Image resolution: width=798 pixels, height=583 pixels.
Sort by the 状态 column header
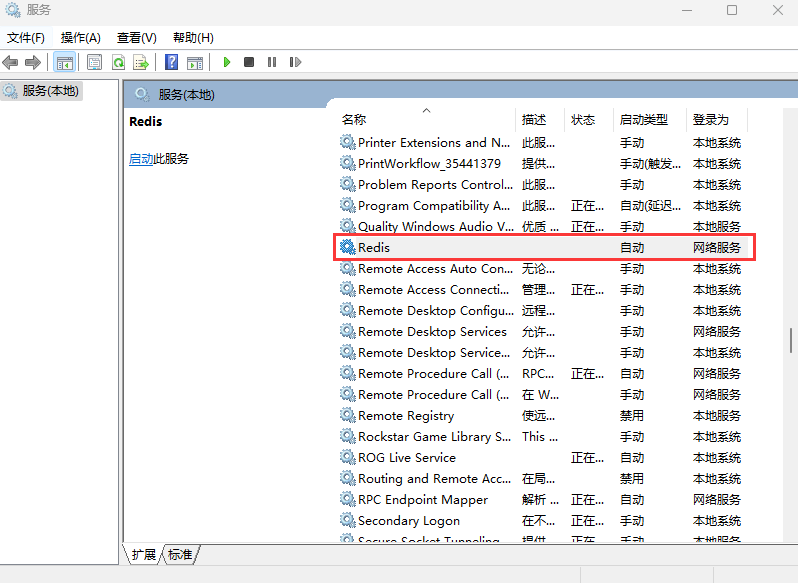[589, 120]
